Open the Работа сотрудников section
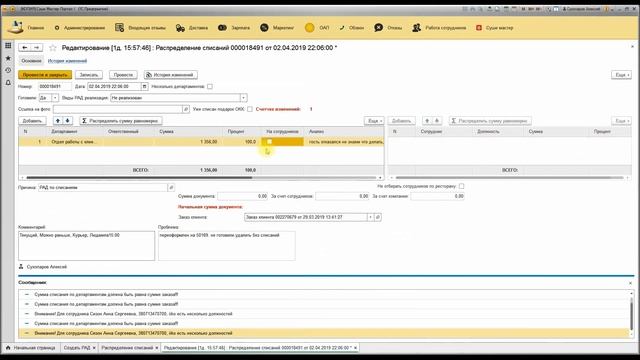Viewport: 640px width, 360px height. tap(439, 28)
